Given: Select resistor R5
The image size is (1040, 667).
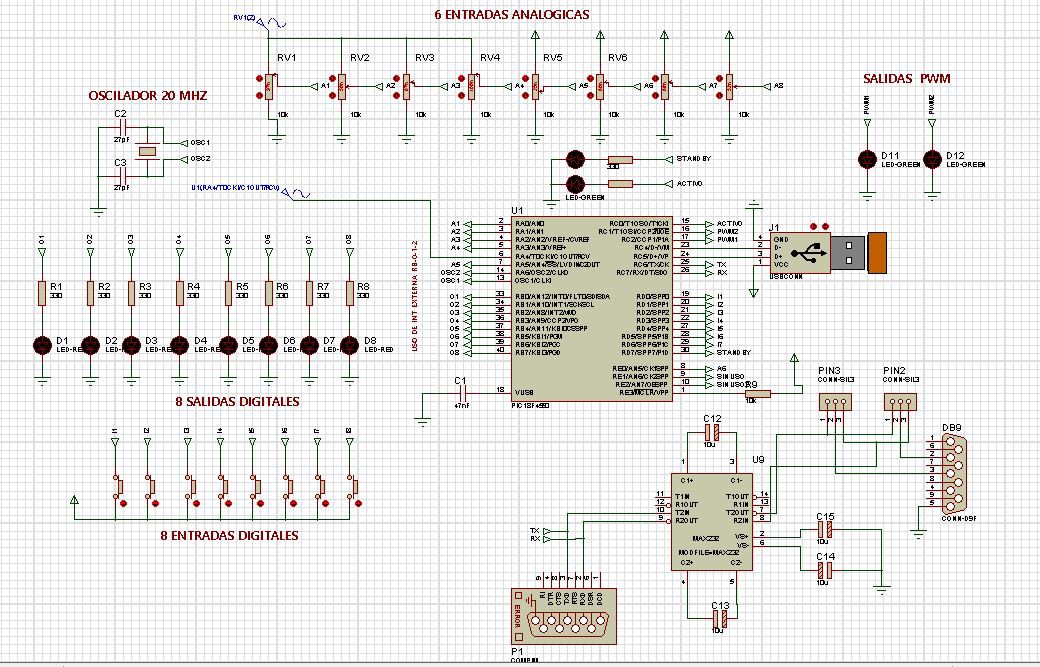Looking at the screenshot, I should click(x=228, y=293).
